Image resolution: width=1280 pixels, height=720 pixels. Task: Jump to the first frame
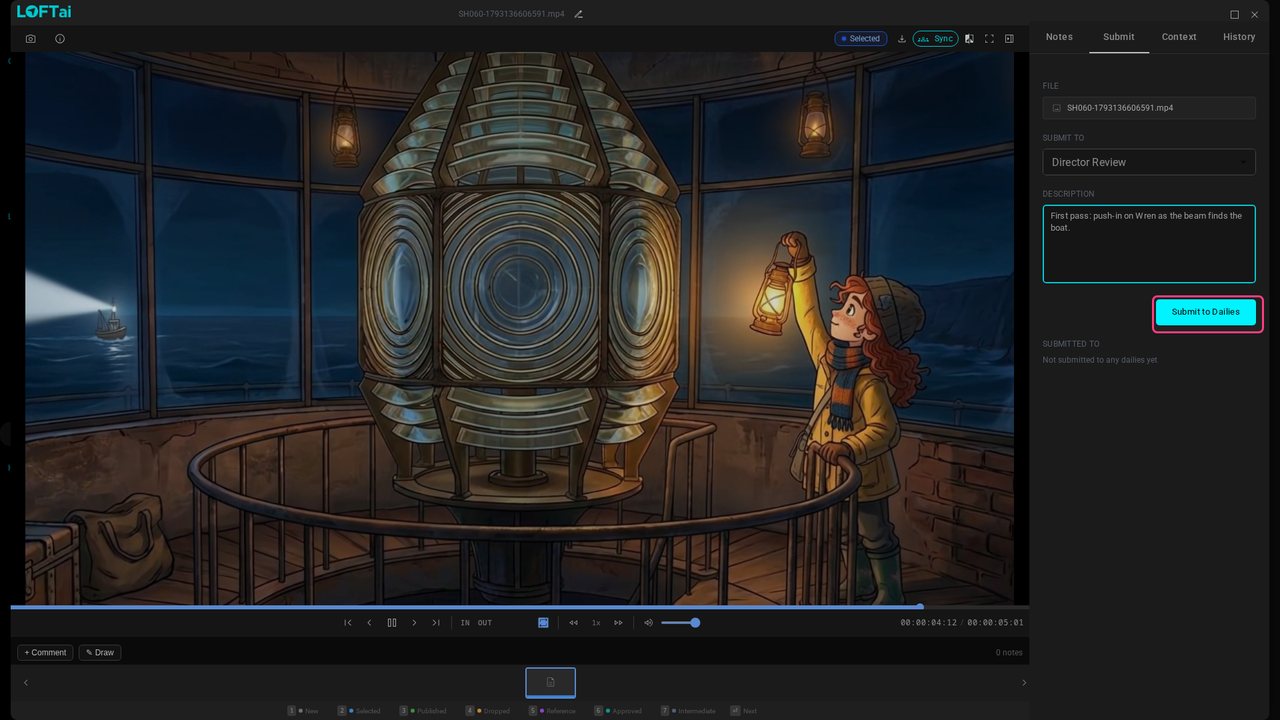click(x=348, y=623)
